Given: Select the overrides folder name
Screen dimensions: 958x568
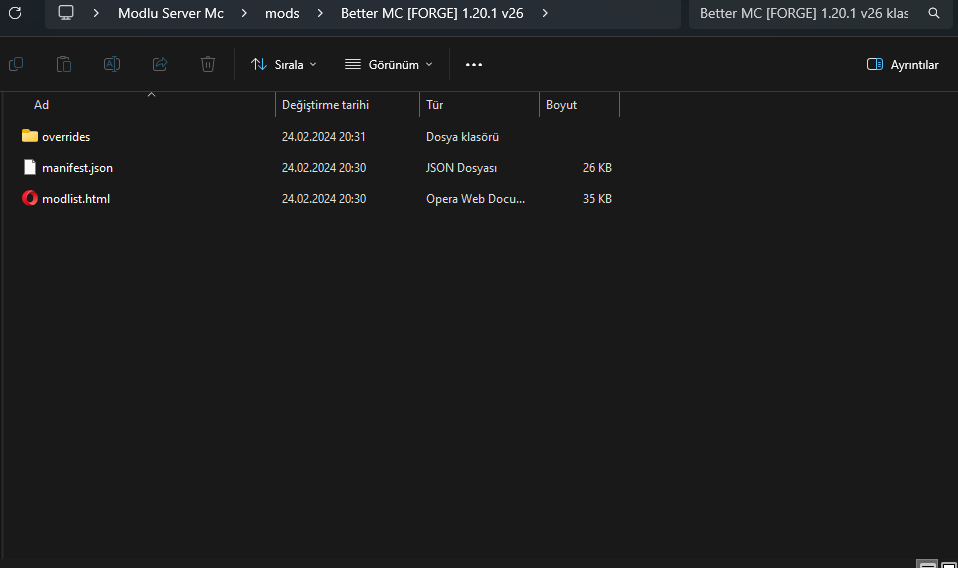Looking at the screenshot, I should [66, 137].
